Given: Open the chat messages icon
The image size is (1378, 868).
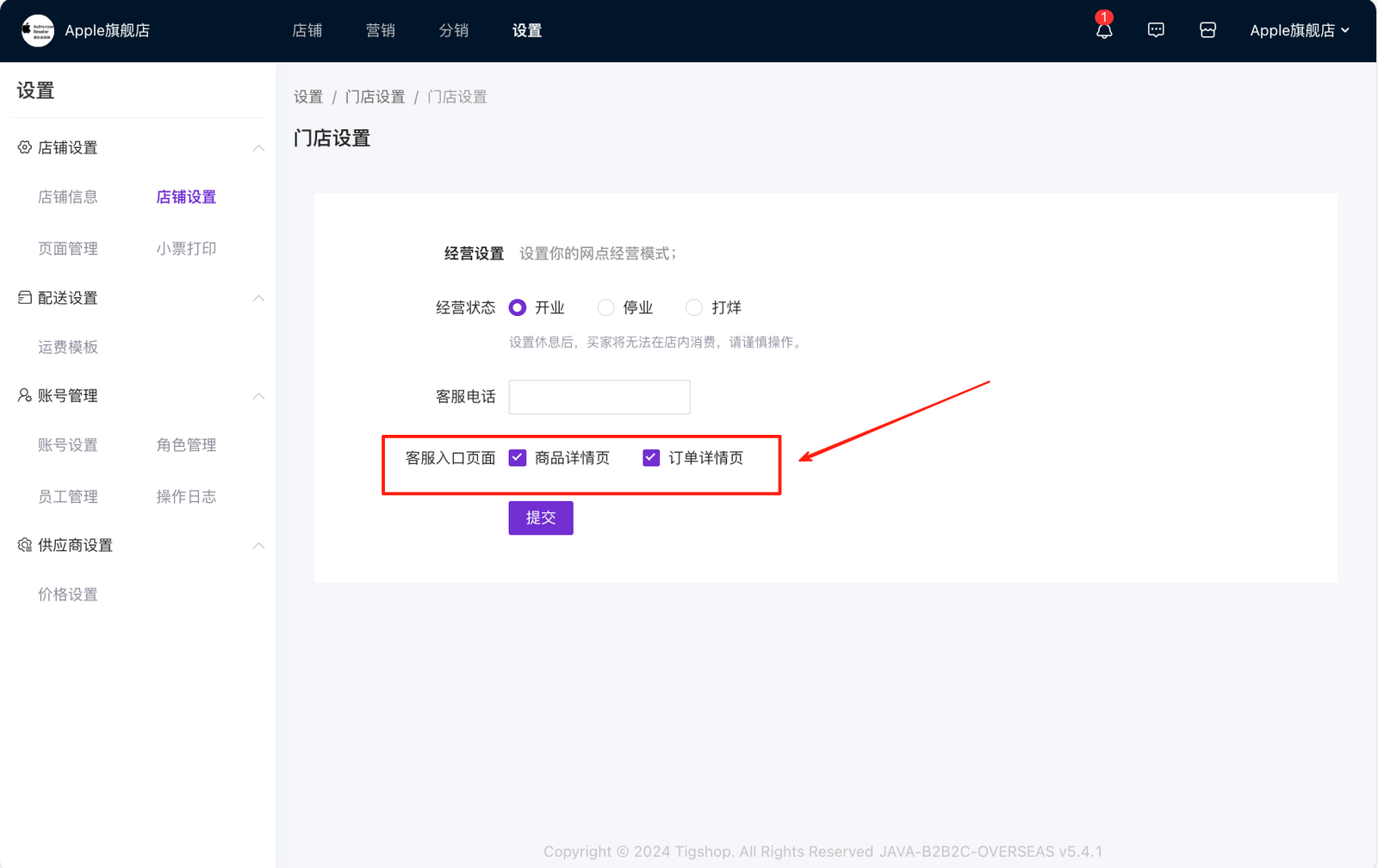Looking at the screenshot, I should (1156, 30).
